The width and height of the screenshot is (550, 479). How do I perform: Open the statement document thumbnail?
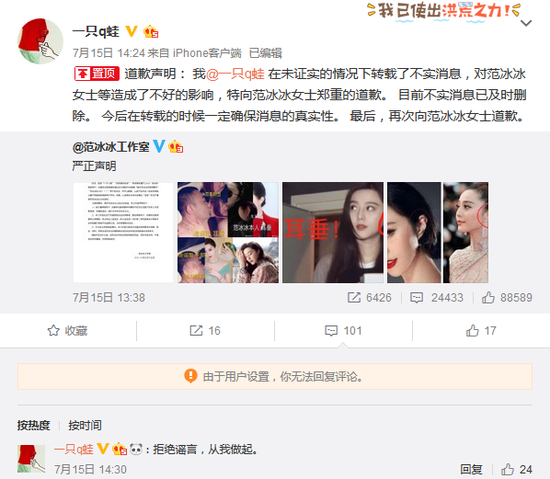click(x=123, y=232)
